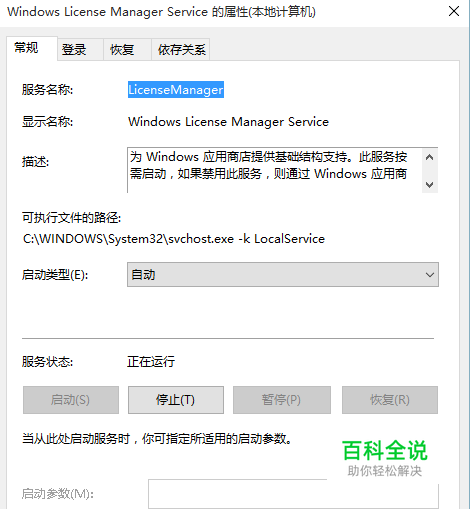Expand the 启动类型 dropdown set to 自动
The height and width of the screenshot is (509, 470).
pyautogui.click(x=283, y=275)
